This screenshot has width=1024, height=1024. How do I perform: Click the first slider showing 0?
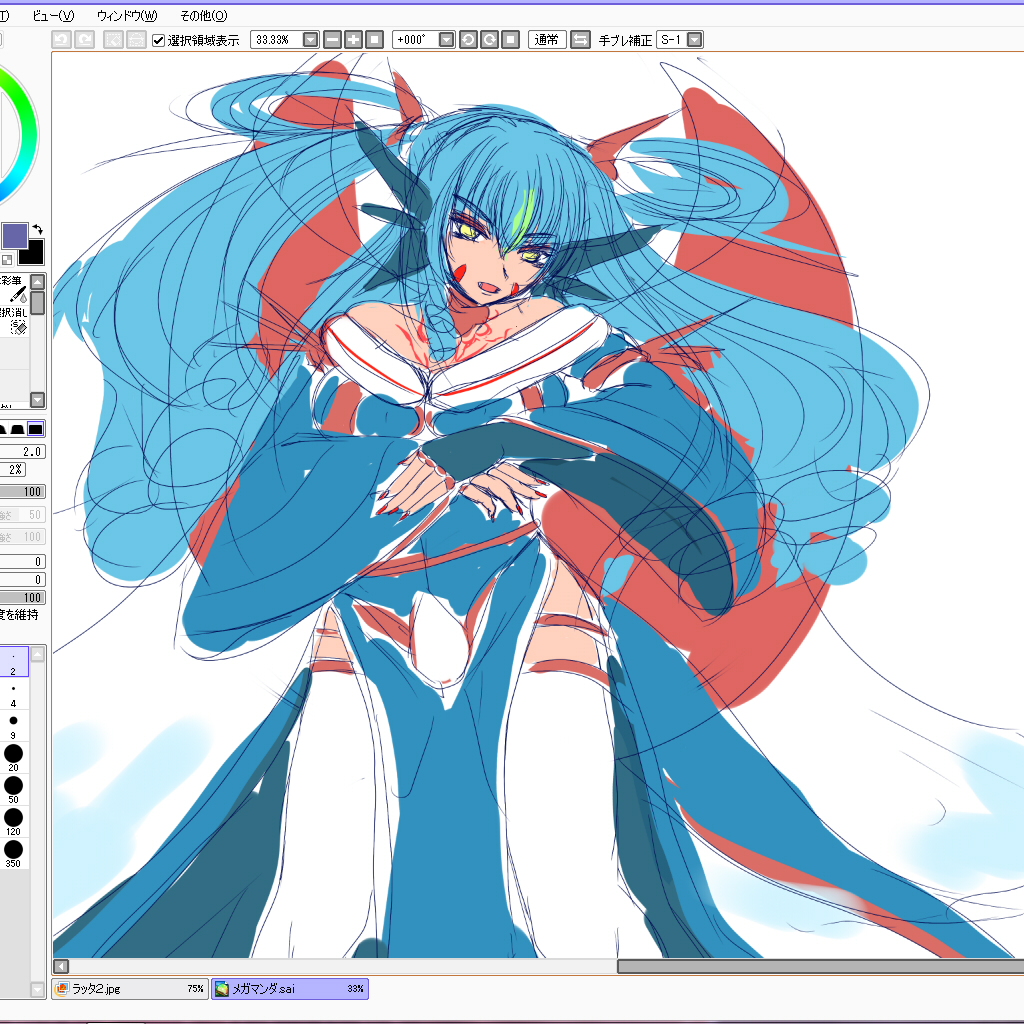[22, 562]
